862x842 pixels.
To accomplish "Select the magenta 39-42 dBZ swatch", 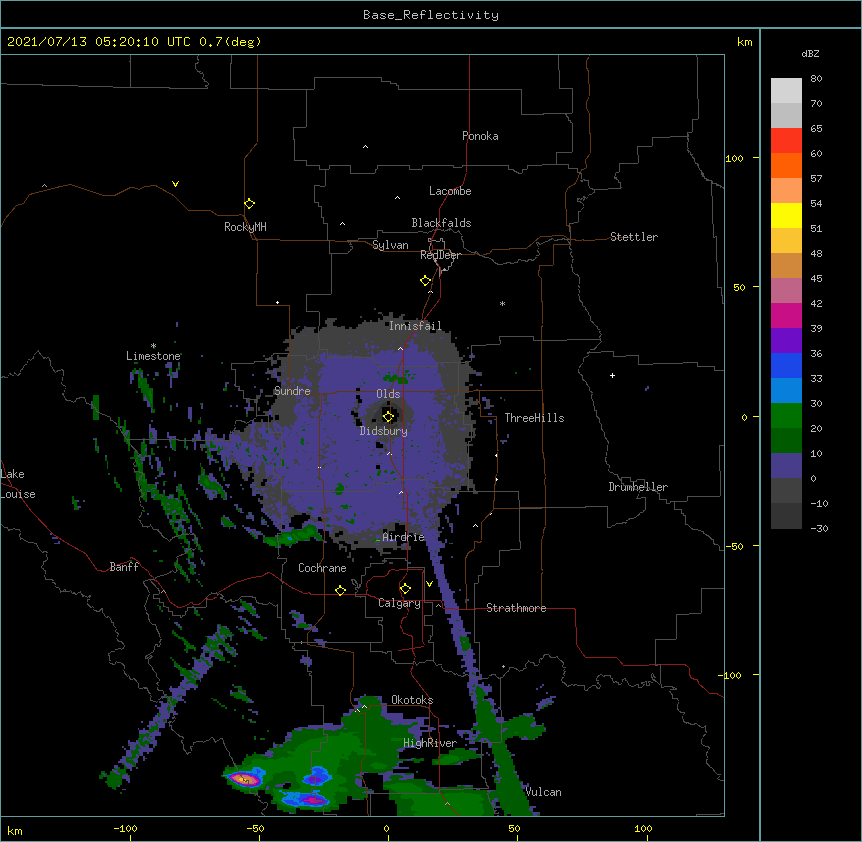I will point(786,315).
